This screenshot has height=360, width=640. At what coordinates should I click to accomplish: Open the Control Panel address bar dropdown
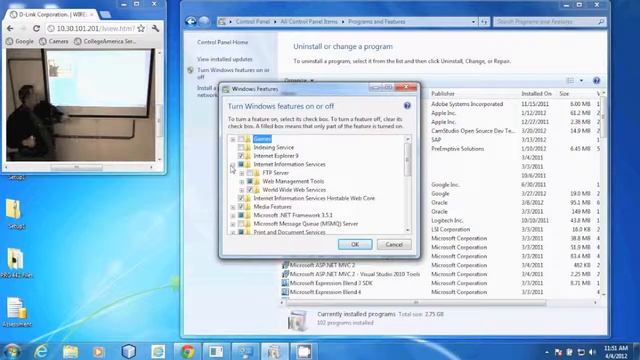(473, 22)
